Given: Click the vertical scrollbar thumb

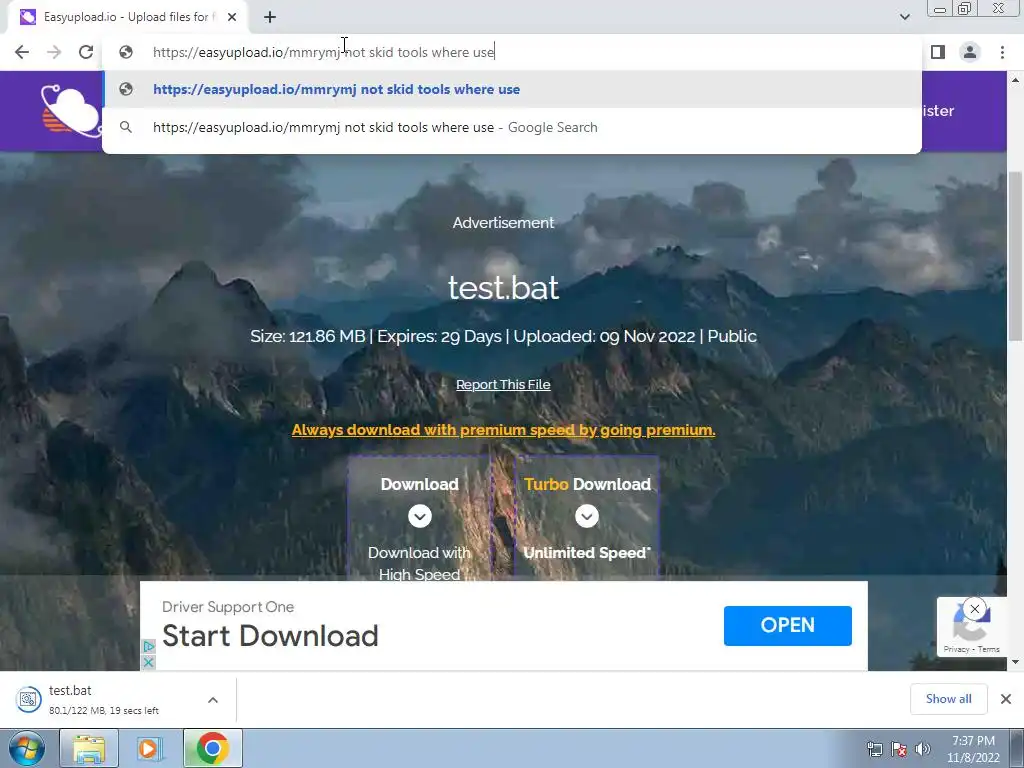Looking at the screenshot, I should point(1015,256).
